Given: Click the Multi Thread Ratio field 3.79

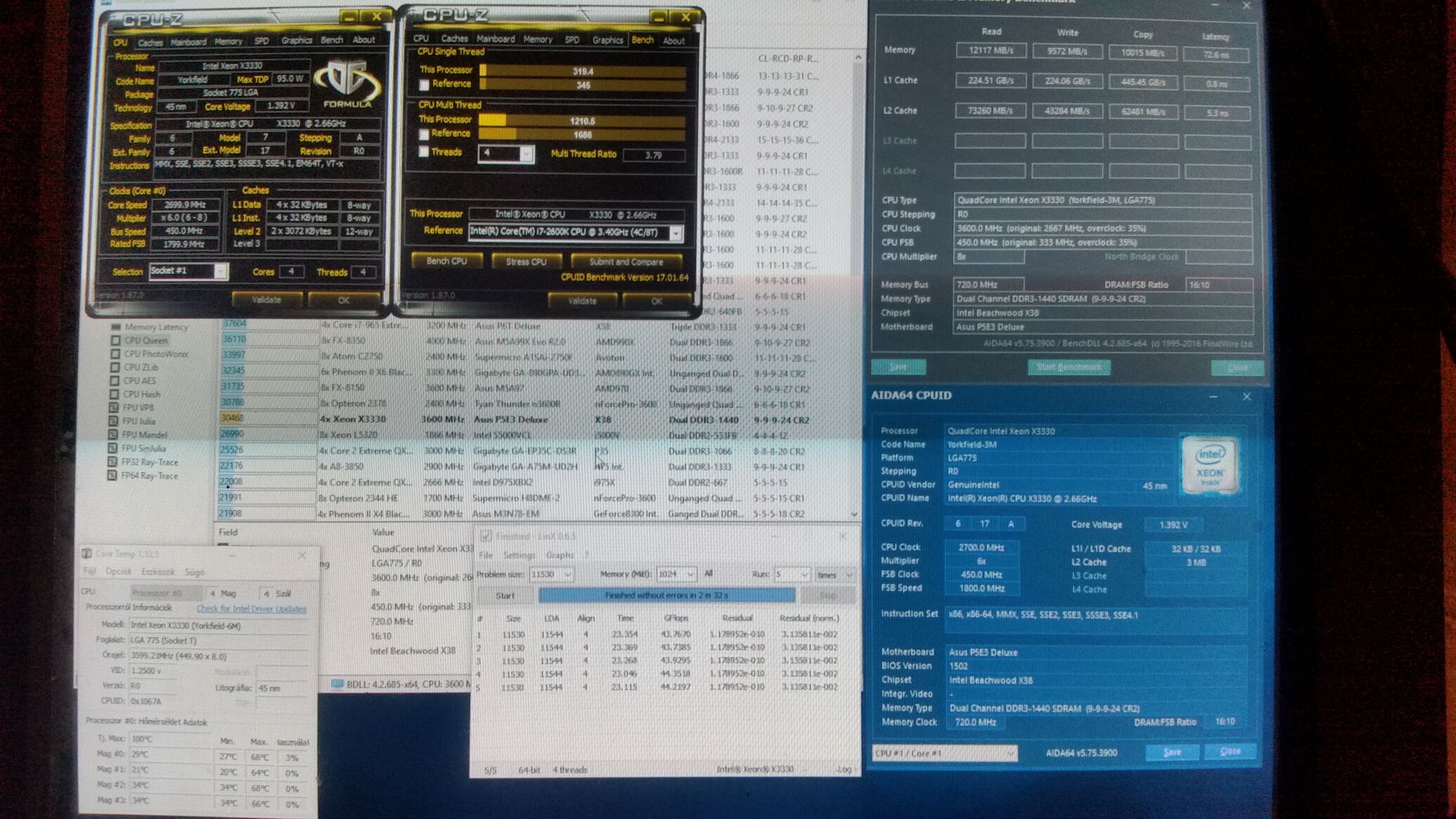Looking at the screenshot, I should pyautogui.click(x=654, y=155).
